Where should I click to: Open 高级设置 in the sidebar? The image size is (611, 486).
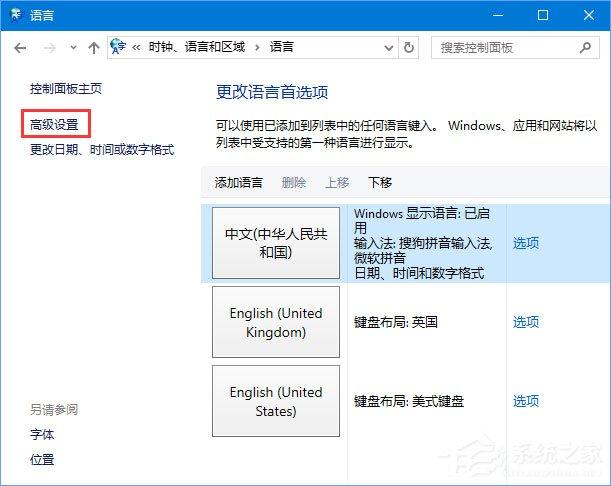pyautogui.click(x=54, y=124)
